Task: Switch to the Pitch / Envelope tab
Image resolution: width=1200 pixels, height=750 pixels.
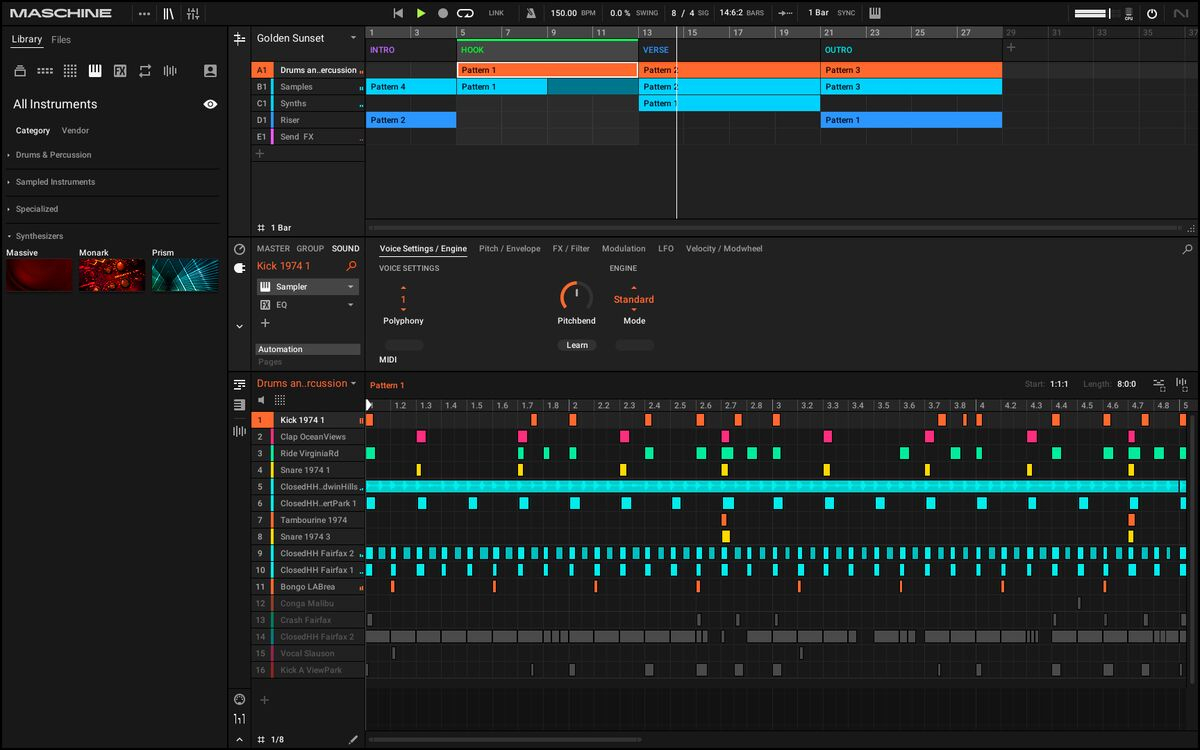Action: click(x=509, y=249)
